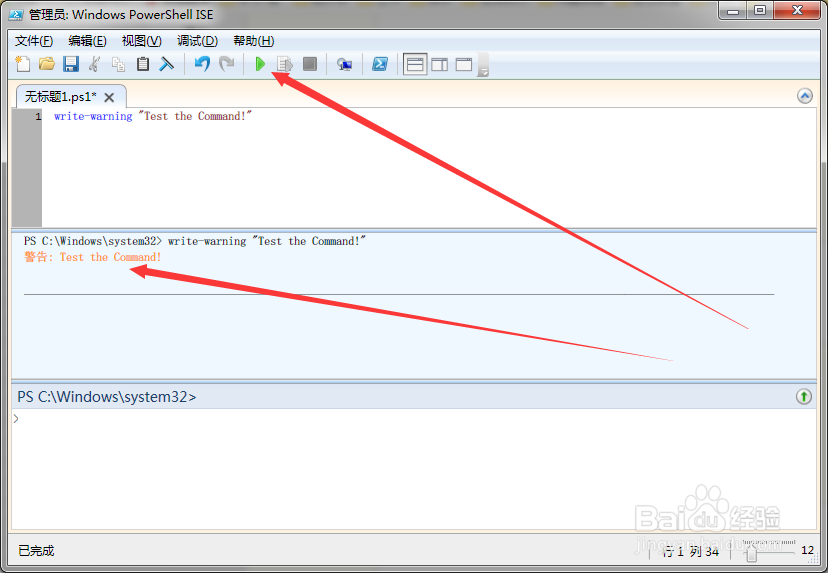Undo the last edit
Image resolution: width=828 pixels, height=573 pixels.
click(x=202, y=64)
